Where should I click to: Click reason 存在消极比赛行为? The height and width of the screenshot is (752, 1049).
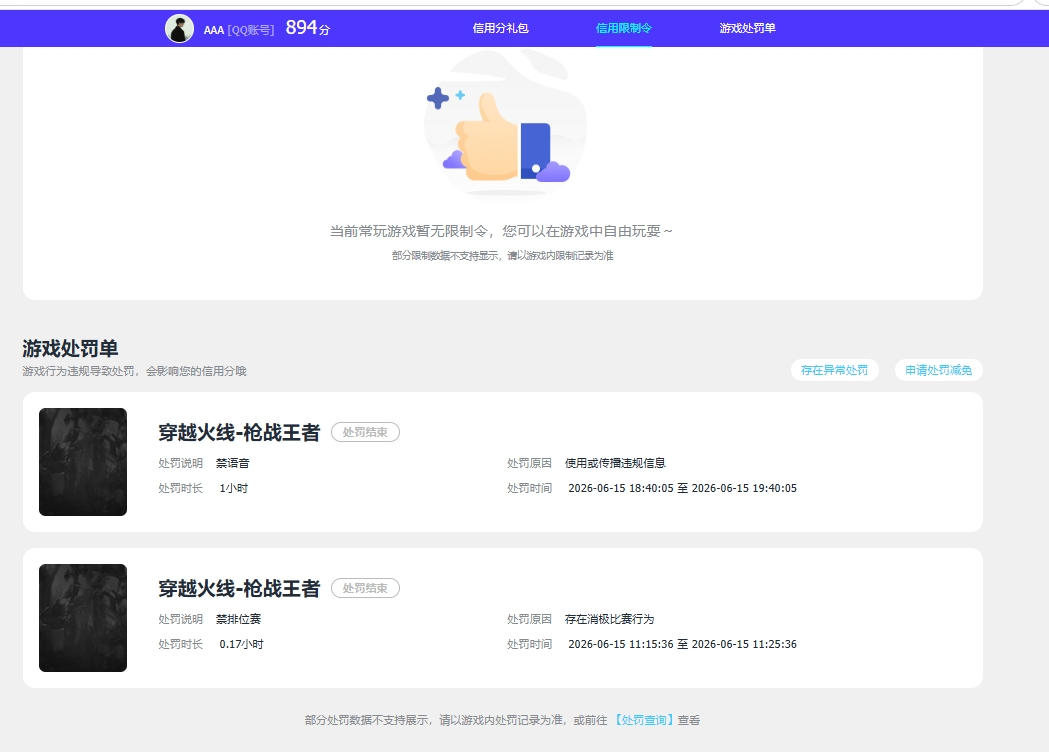pos(609,619)
